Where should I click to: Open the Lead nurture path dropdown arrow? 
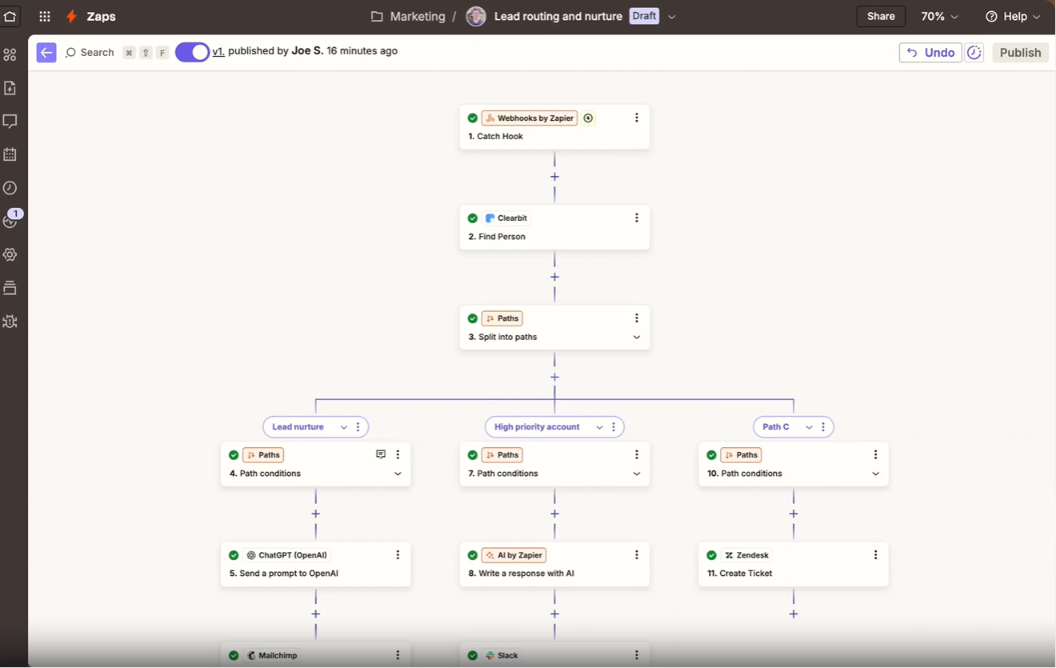[343, 427]
